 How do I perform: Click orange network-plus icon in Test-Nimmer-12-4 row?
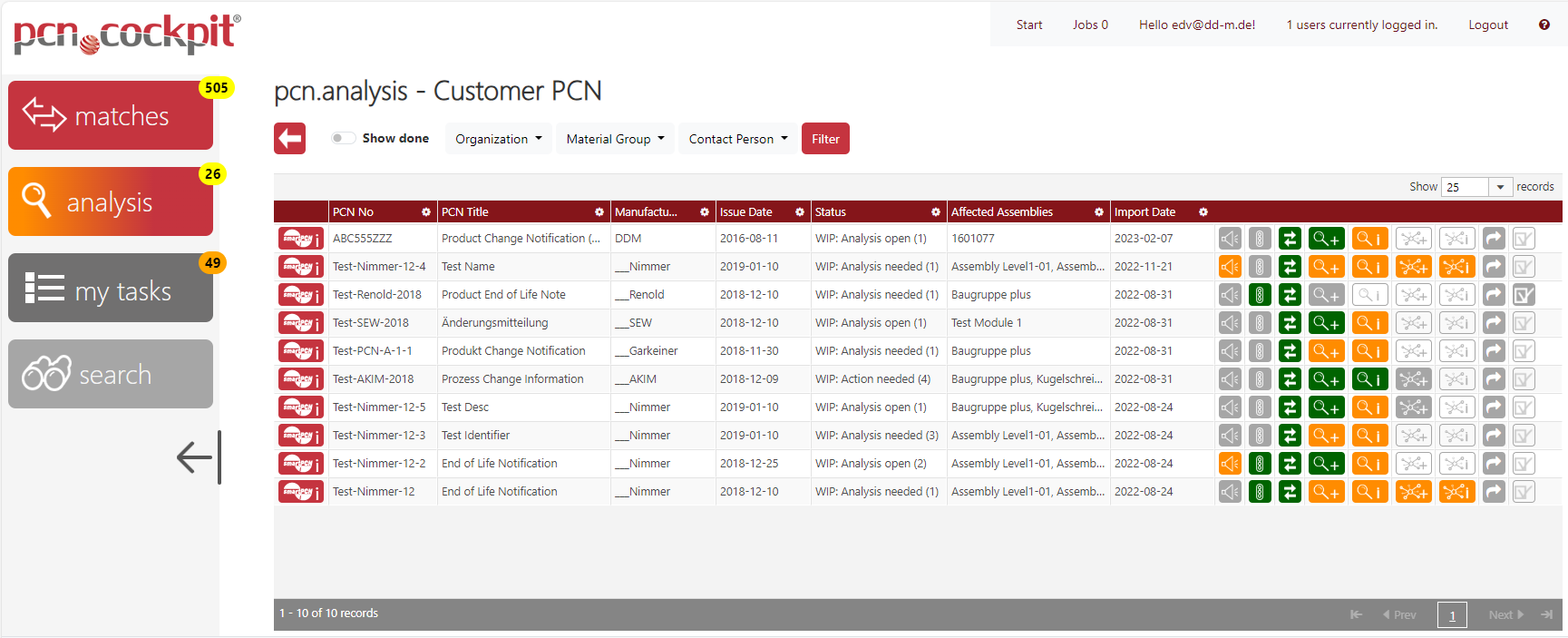click(x=1413, y=267)
